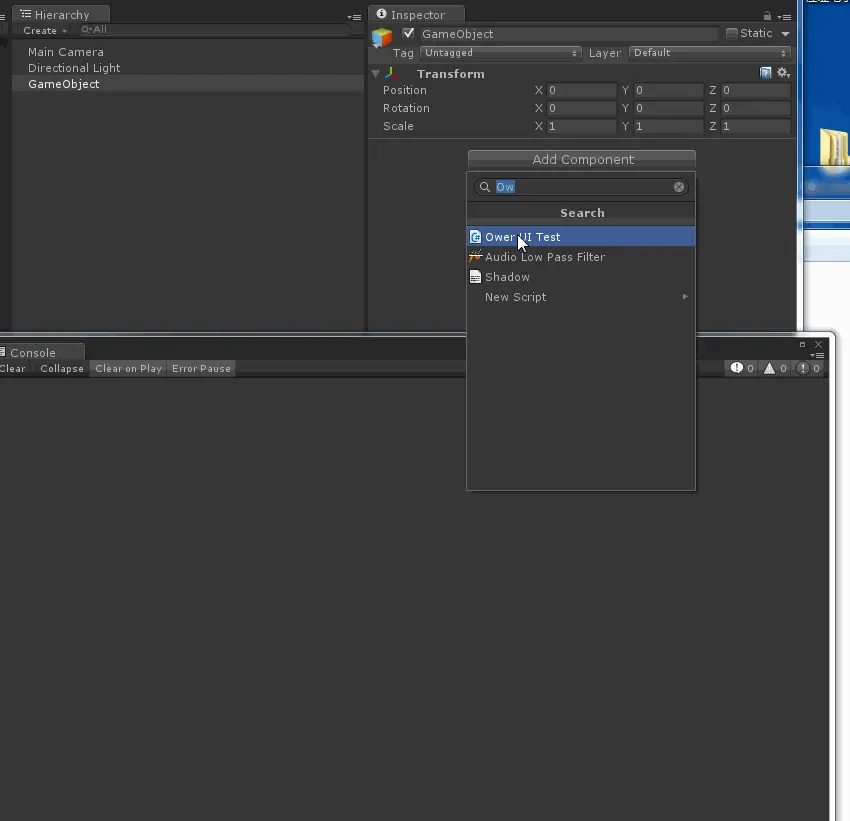Click the Position Y field

coord(668,90)
